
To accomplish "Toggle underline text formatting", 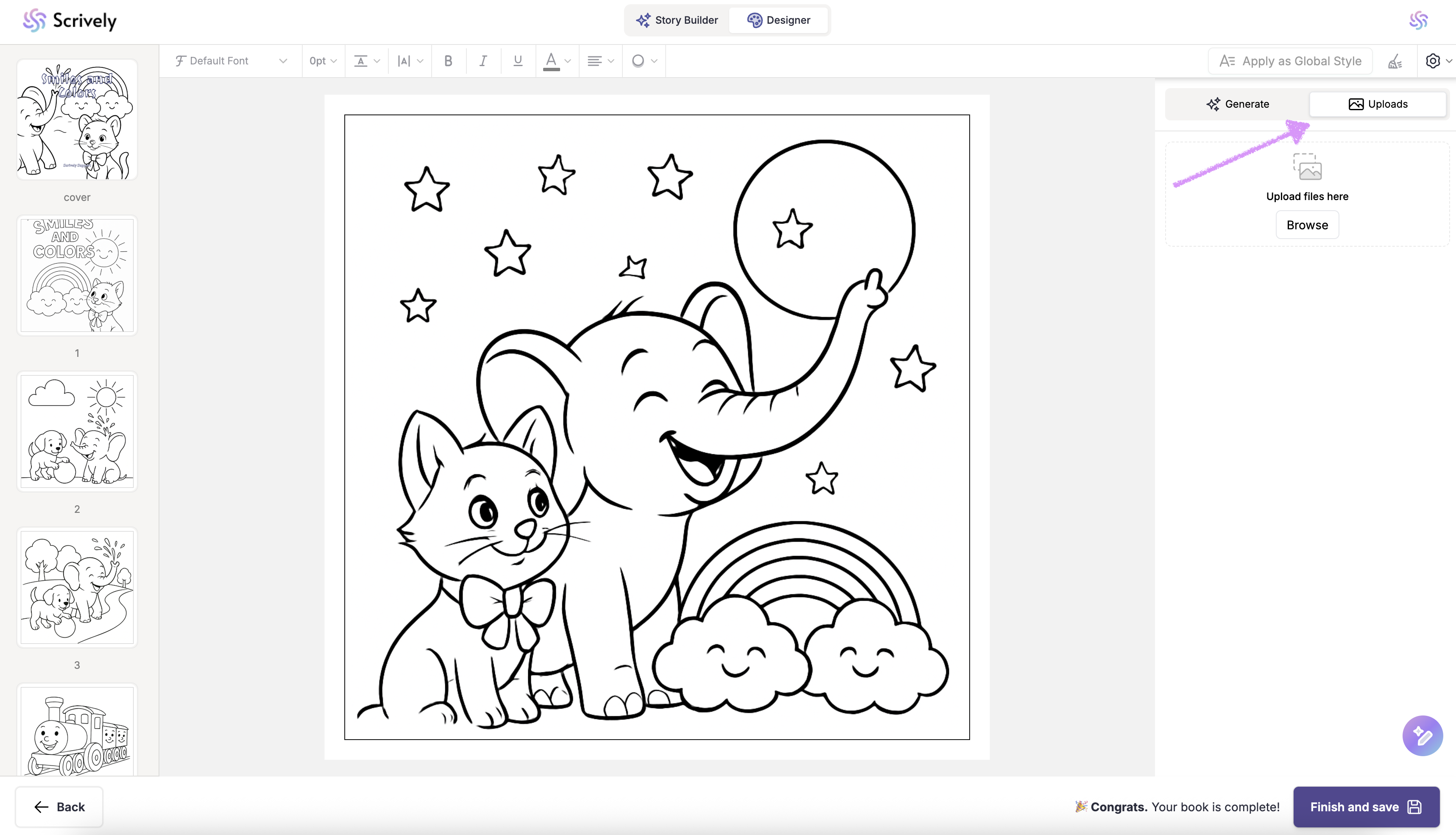I will pos(517,61).
